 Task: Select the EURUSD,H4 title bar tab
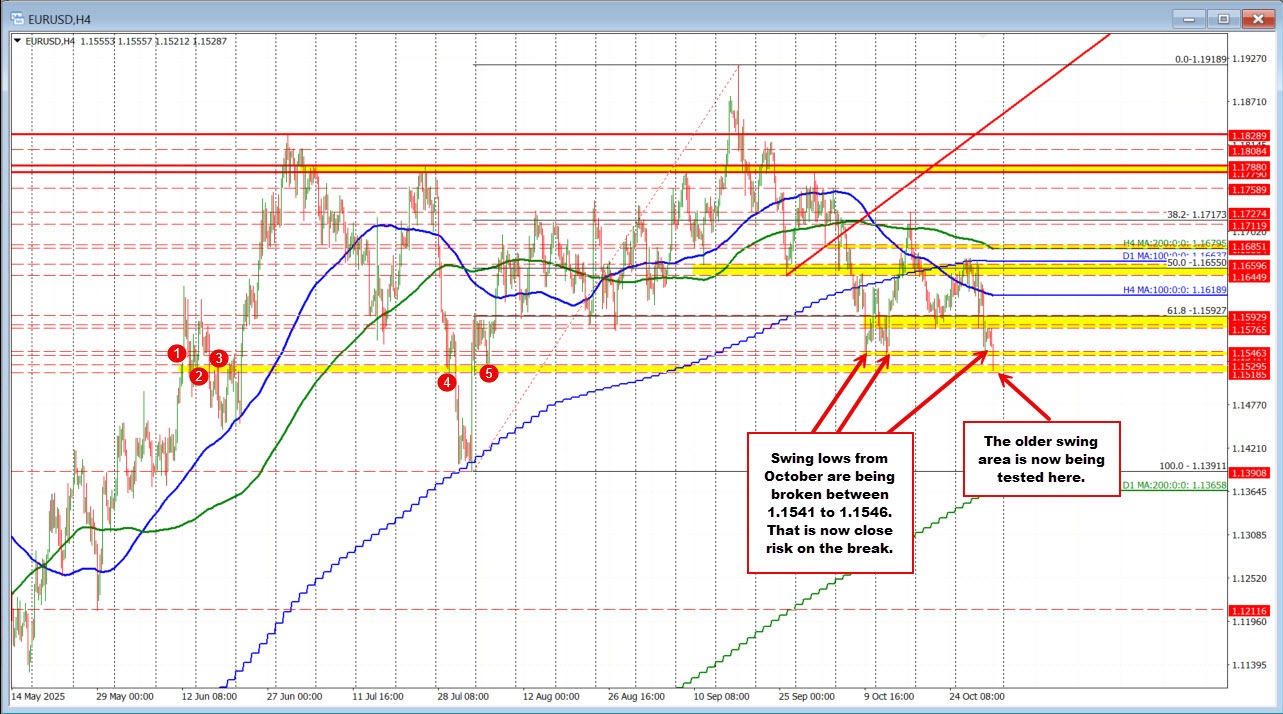coord(60,17)
